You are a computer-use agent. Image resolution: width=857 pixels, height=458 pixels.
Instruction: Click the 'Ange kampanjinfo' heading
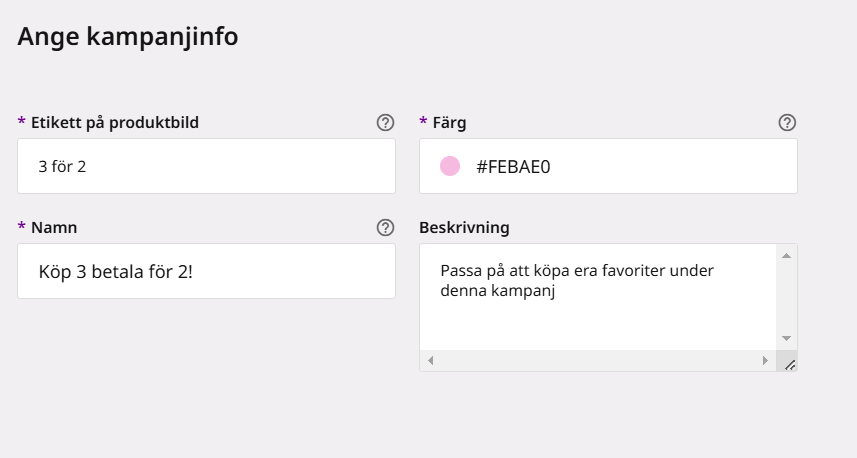tap(128, 36)
